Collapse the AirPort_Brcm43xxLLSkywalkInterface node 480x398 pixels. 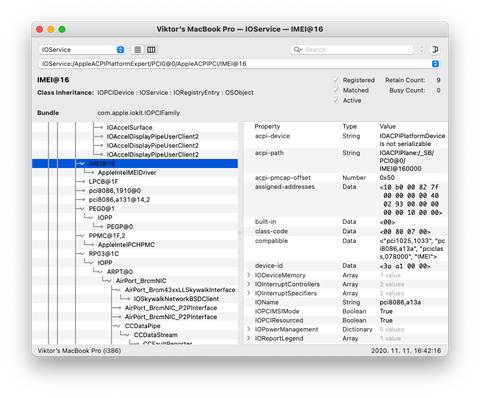(118, 290)
